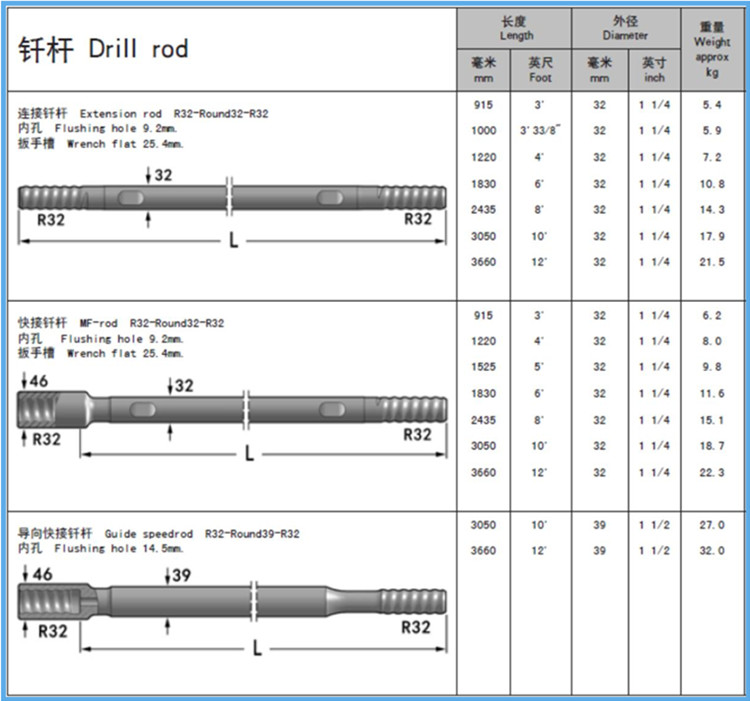
Task: Click '3660' length in the 21.5 kg row
Action: tap(484, 262)
